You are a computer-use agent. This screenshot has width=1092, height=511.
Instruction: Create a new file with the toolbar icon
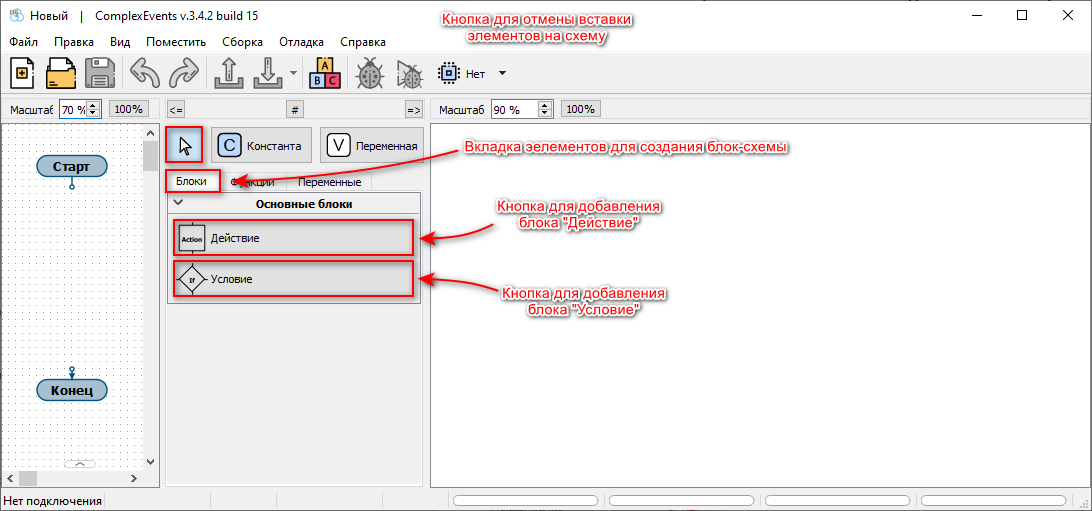(x=24, y=74)
